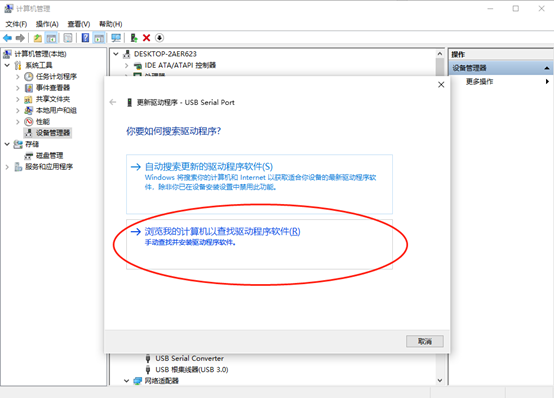Open the blue help question mark icon

coord(85,38)
